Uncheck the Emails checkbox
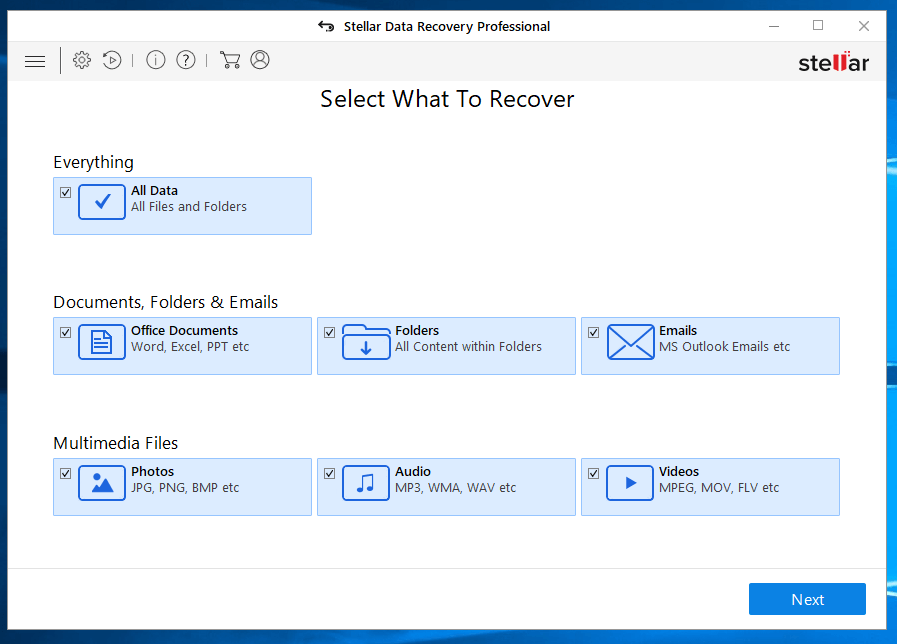 [594, 332]
